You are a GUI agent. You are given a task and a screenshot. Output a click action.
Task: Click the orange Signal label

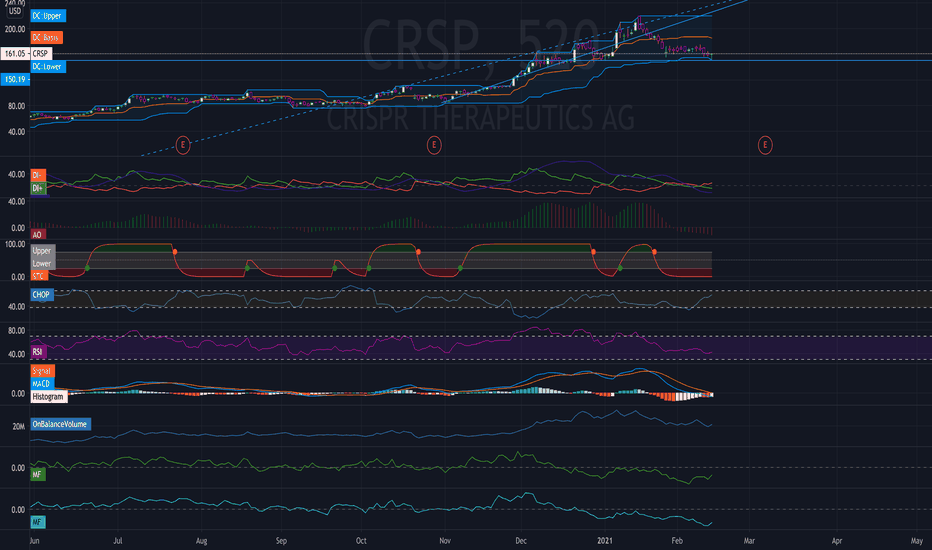42,371
